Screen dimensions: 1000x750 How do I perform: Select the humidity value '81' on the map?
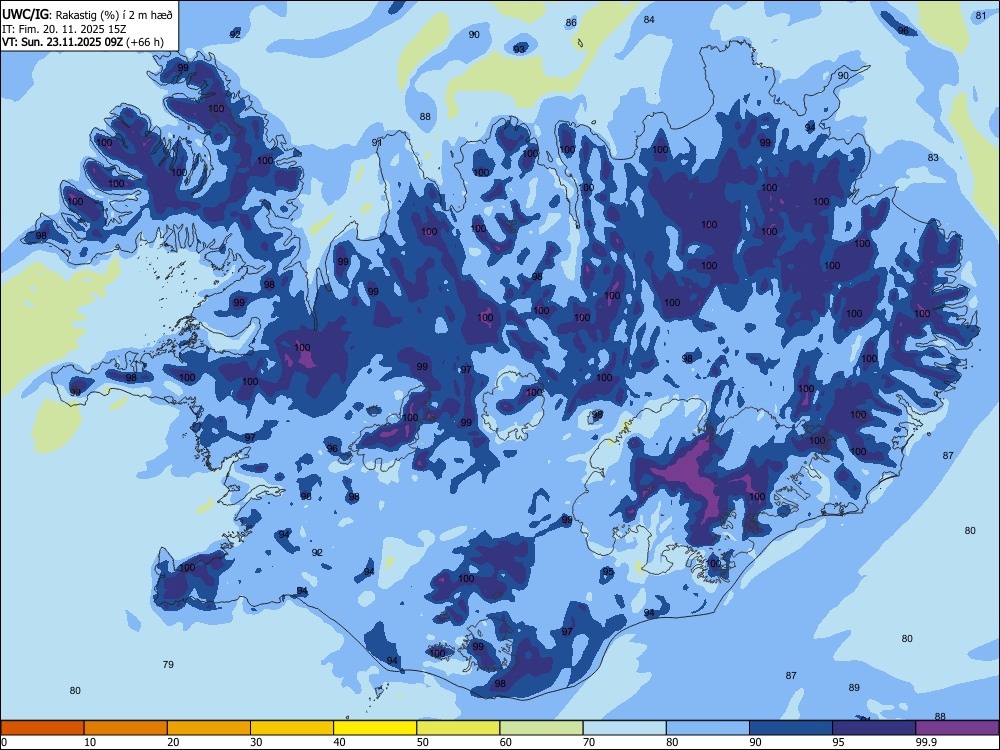tap(981, 16)
